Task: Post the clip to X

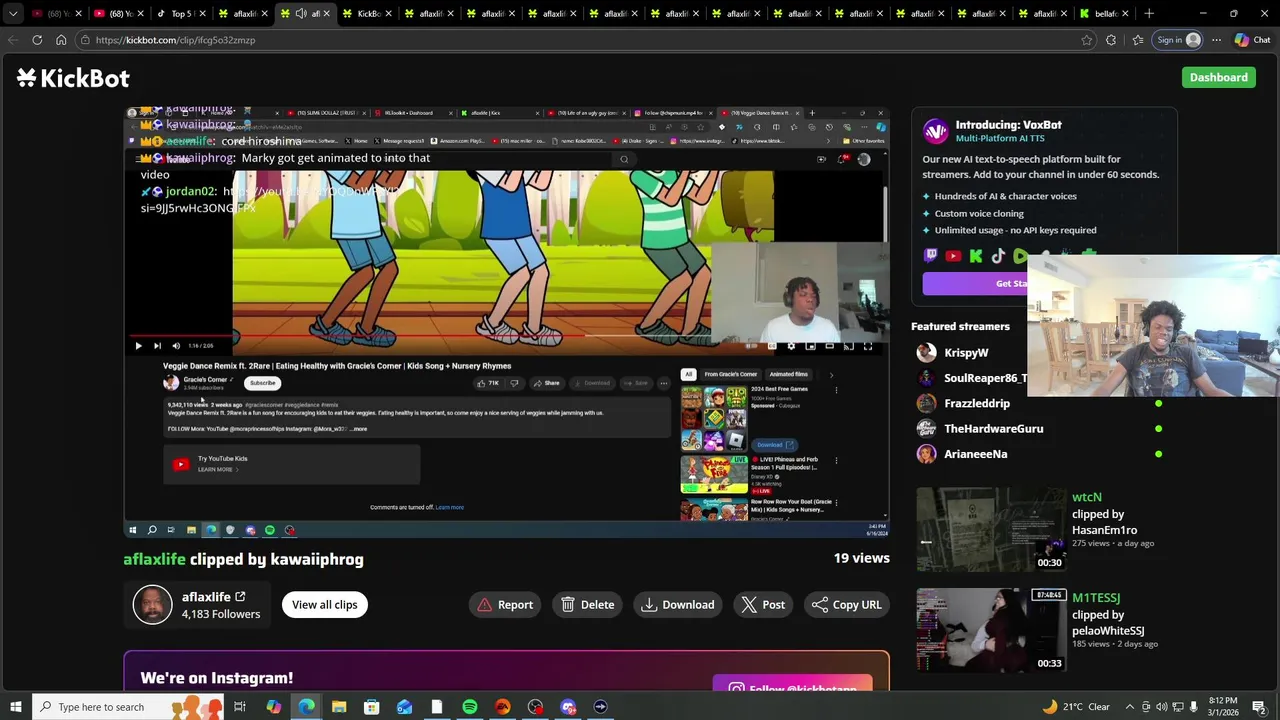Action: pos(763,604)
